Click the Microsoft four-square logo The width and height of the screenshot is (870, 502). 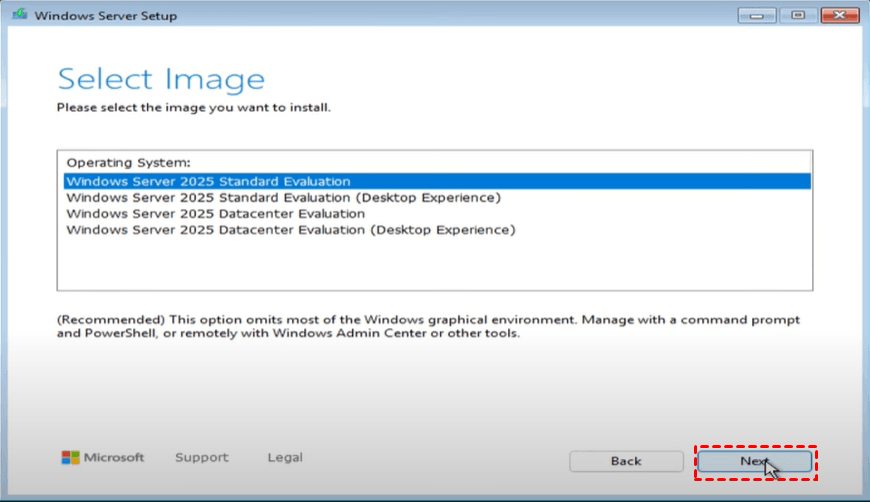click(x=70, y=458)
